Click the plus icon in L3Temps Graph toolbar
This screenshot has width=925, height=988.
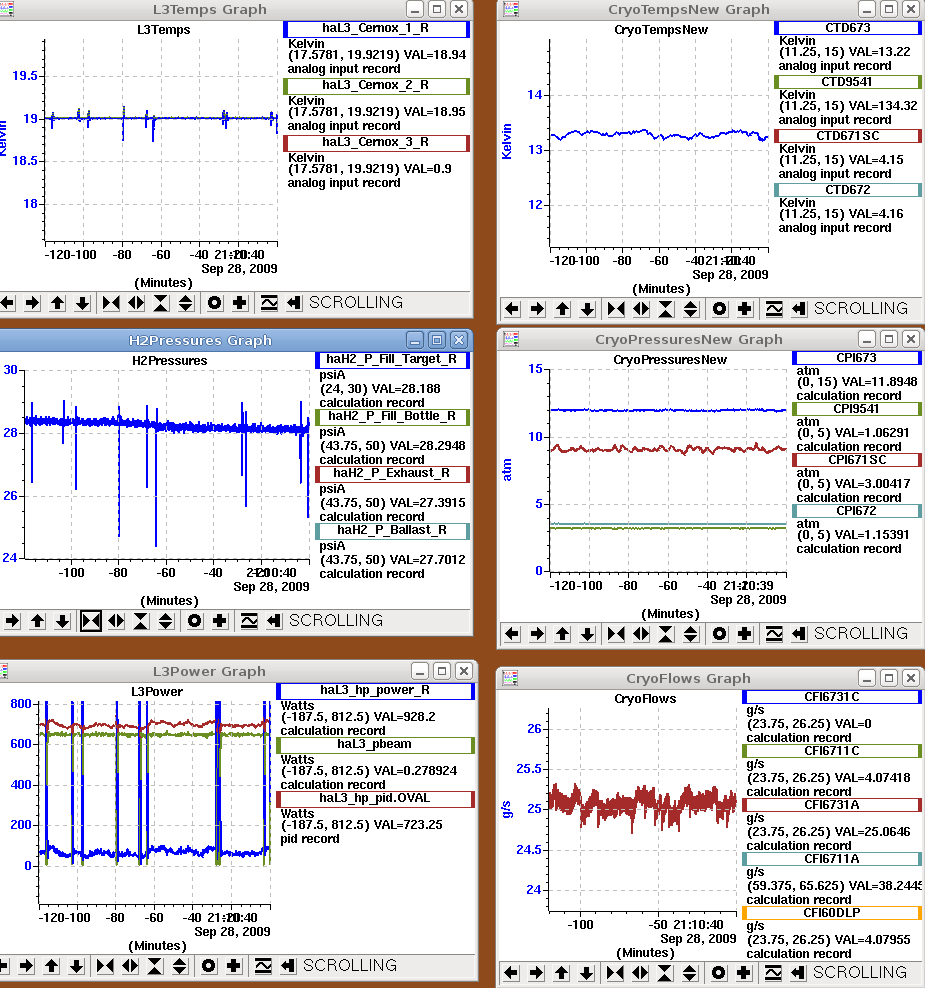tap(239, 303)
